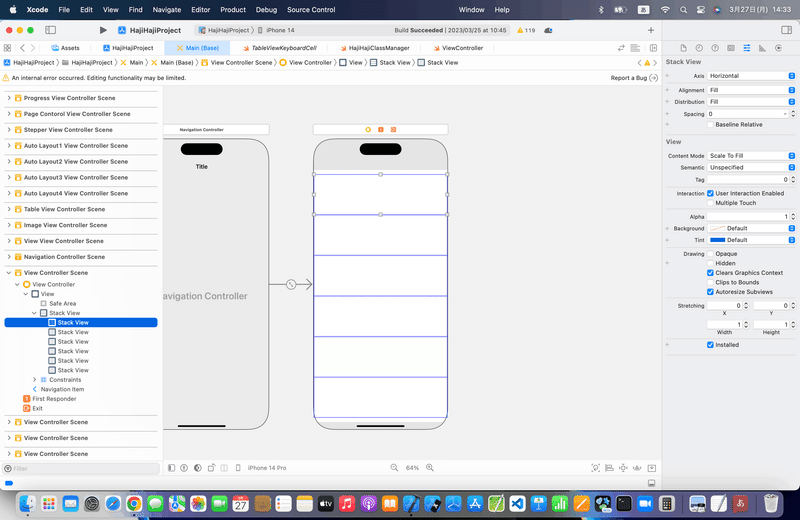The width and height of the screenshot is (800, 520).
Task: Open the Align constraints button
Action: coord(609,467)
